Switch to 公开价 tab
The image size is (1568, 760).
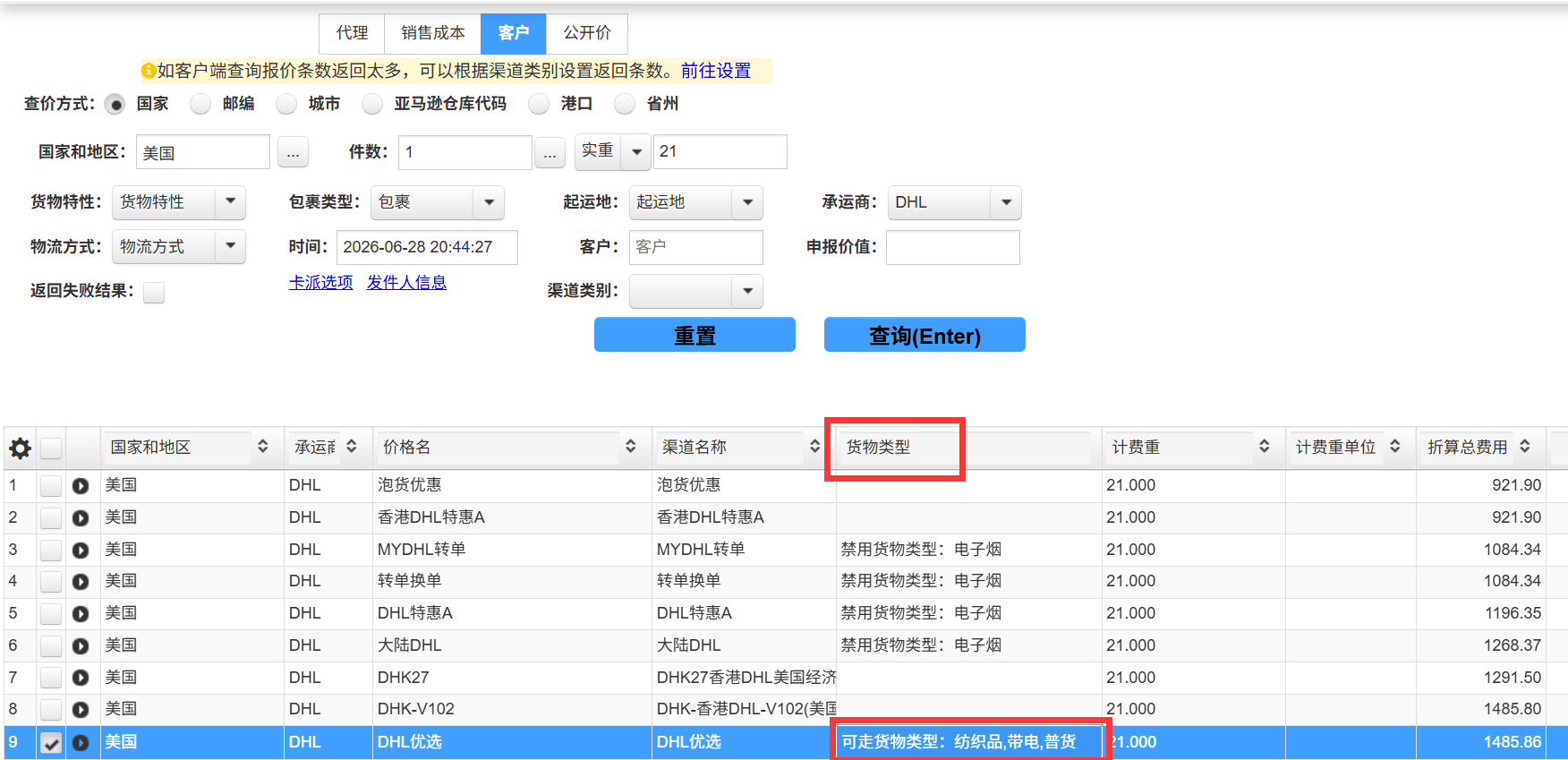pos(587,33)
